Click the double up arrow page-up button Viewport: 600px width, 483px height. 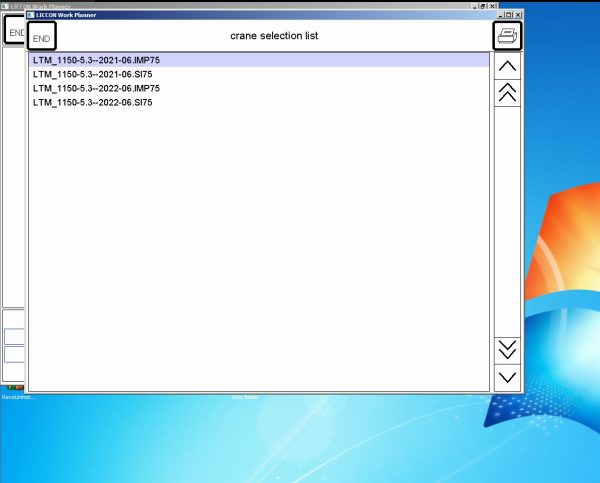(x=507, y=93)
